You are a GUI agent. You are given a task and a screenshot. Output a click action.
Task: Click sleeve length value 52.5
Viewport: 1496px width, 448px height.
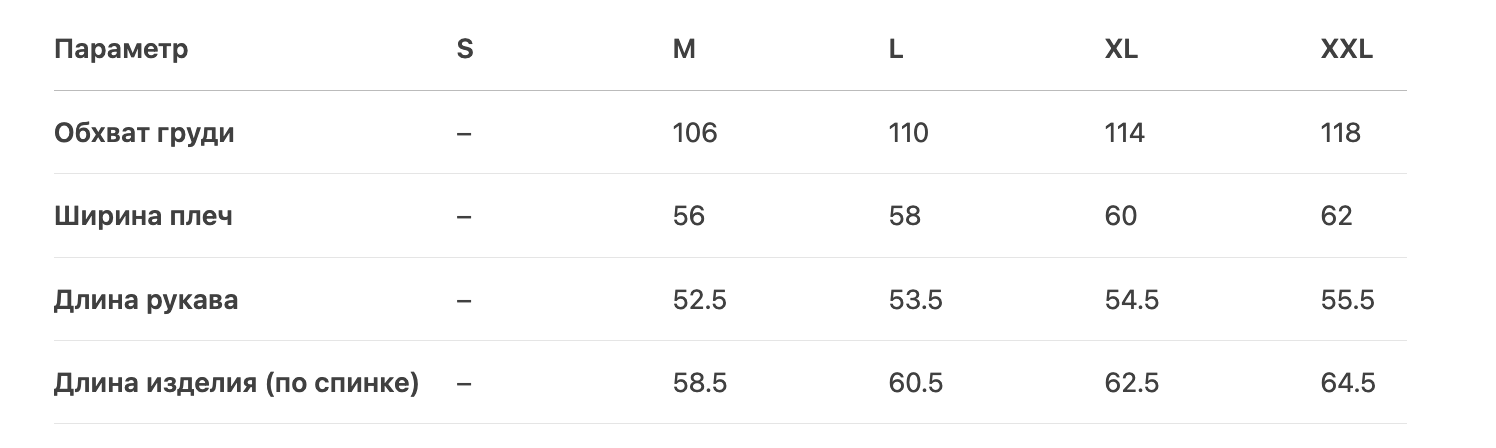point(700,300)
